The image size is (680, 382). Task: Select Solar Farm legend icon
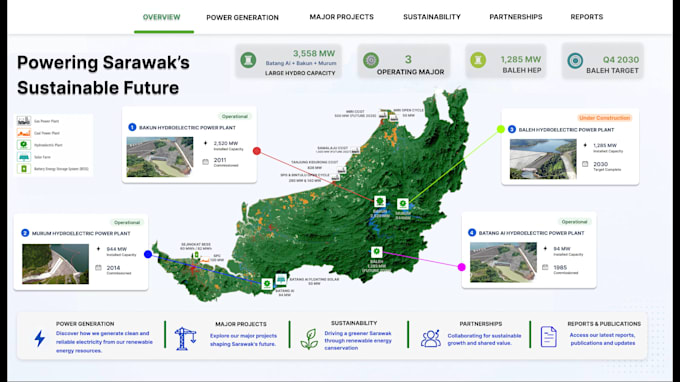pyautogui.click(x=24, y=157)
